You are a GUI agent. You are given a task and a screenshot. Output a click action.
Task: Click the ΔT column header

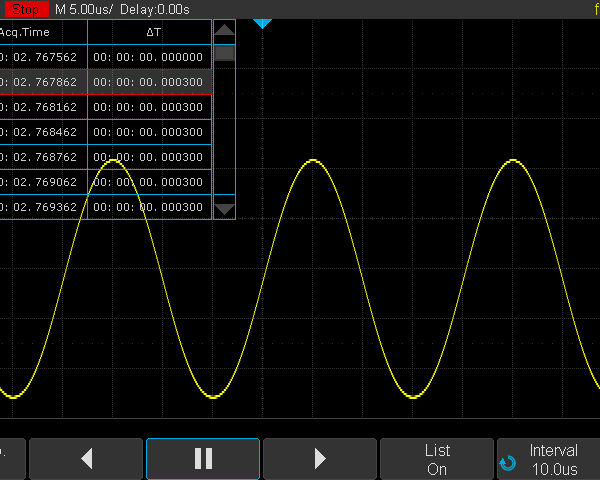150,32
